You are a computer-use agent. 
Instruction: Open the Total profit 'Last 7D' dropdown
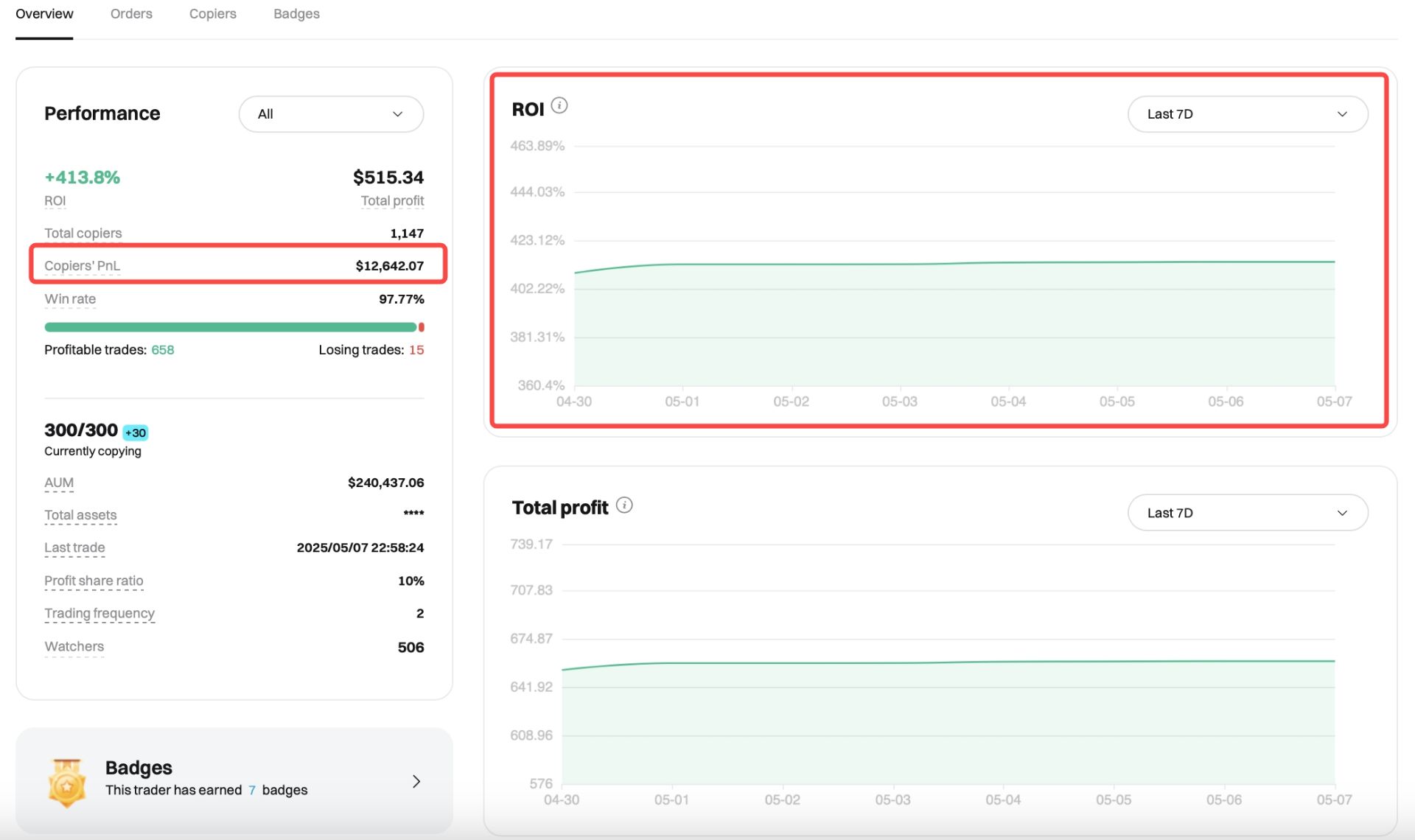coord(1248,513)
